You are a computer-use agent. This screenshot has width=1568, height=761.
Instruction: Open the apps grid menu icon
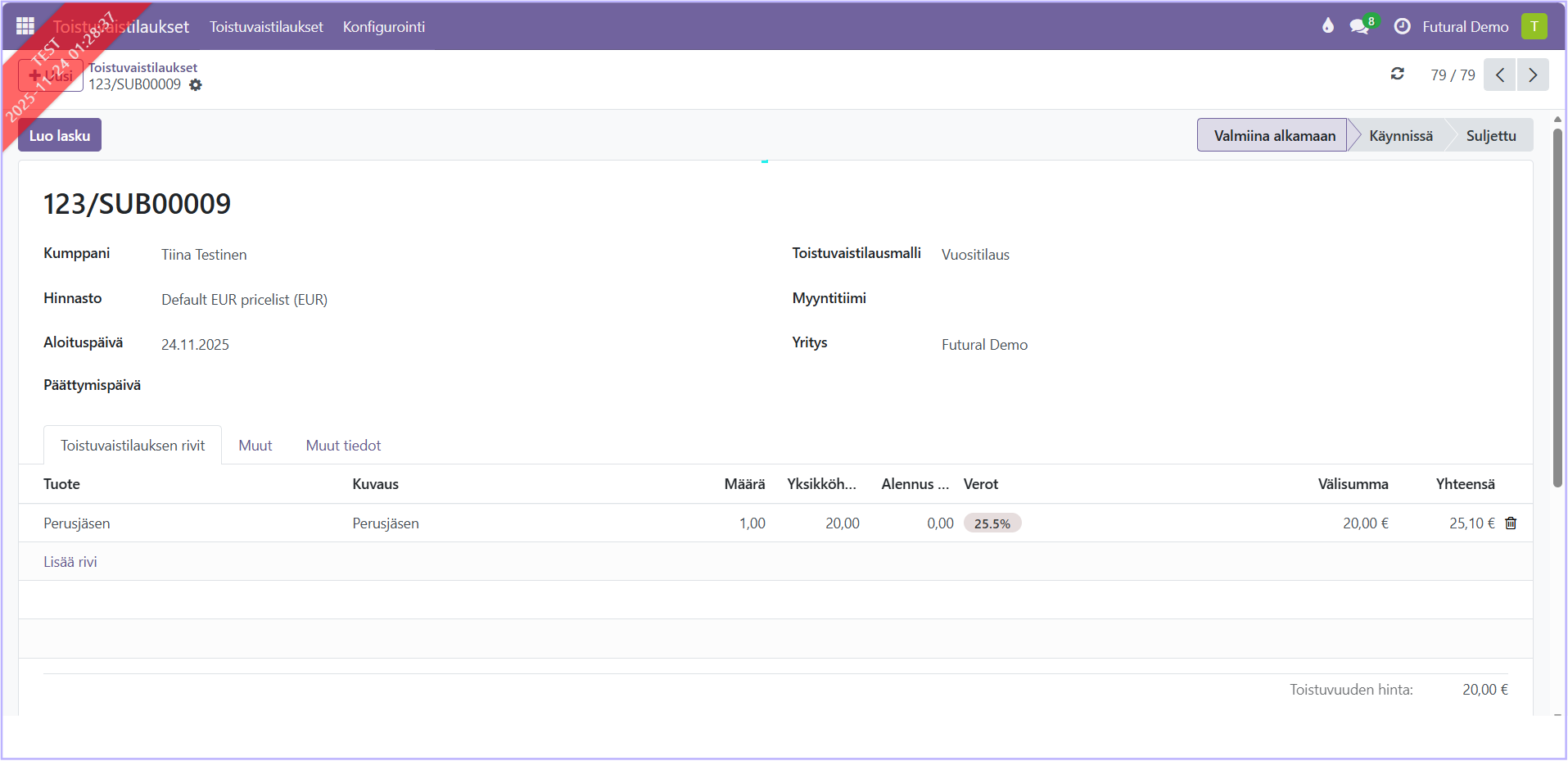[x=25, y=26]
